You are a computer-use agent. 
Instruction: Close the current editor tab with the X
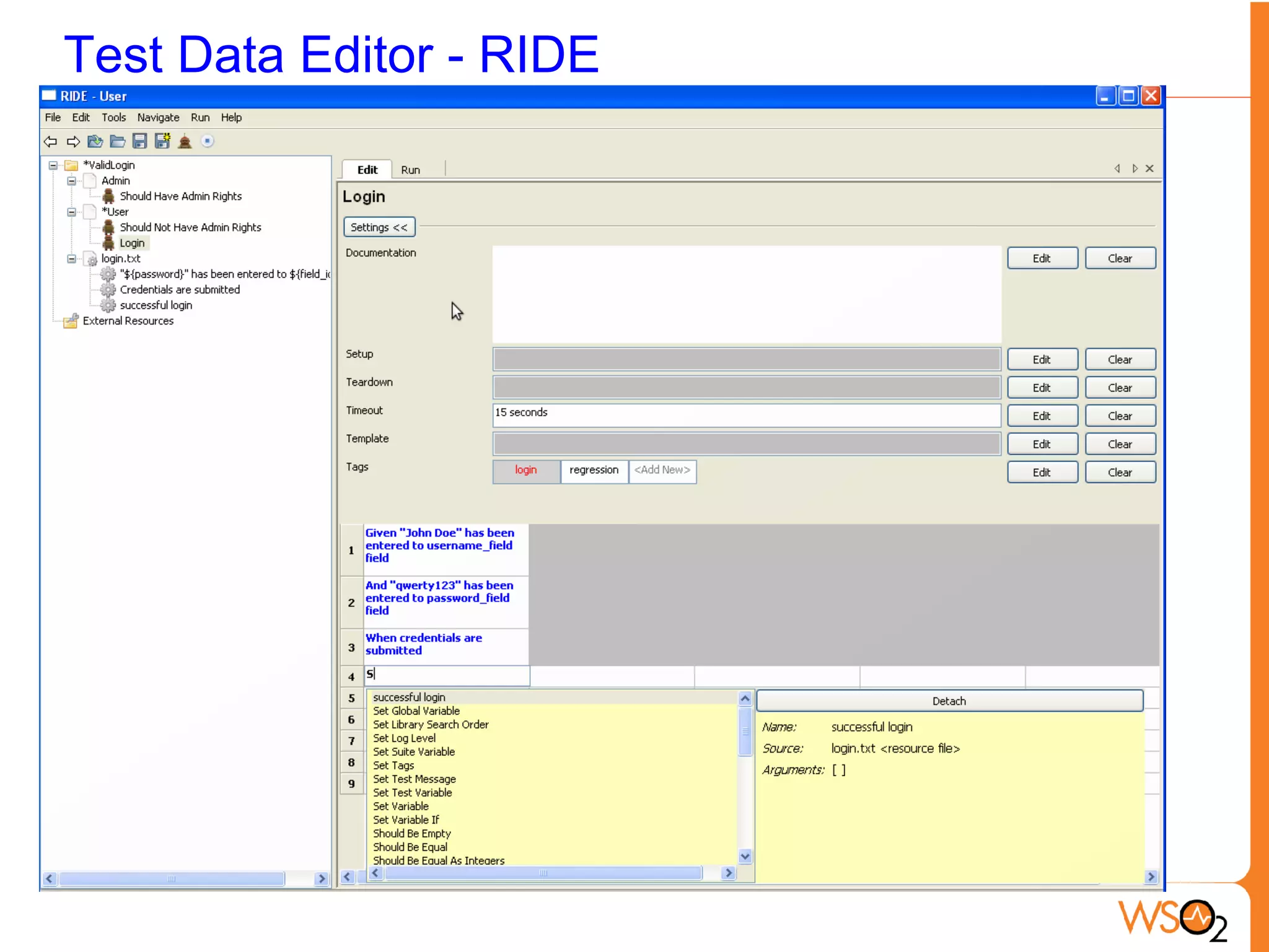pos(1150,168)
